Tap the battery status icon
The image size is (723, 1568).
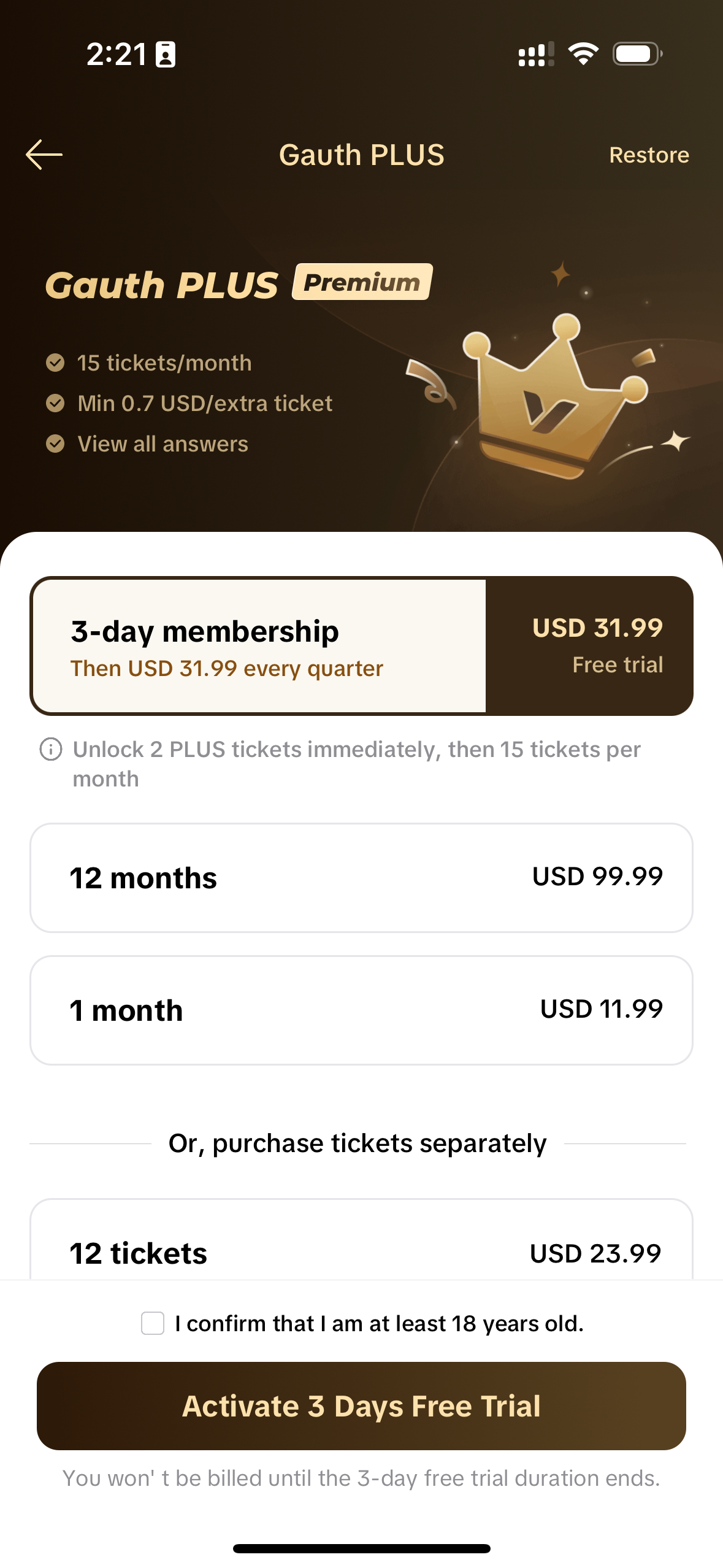click(x=637, y=54)
